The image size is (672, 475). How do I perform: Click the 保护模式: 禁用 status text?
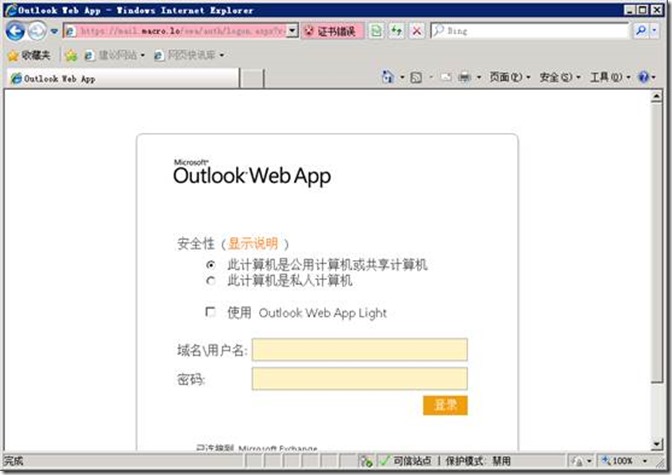tap(478, 461)
